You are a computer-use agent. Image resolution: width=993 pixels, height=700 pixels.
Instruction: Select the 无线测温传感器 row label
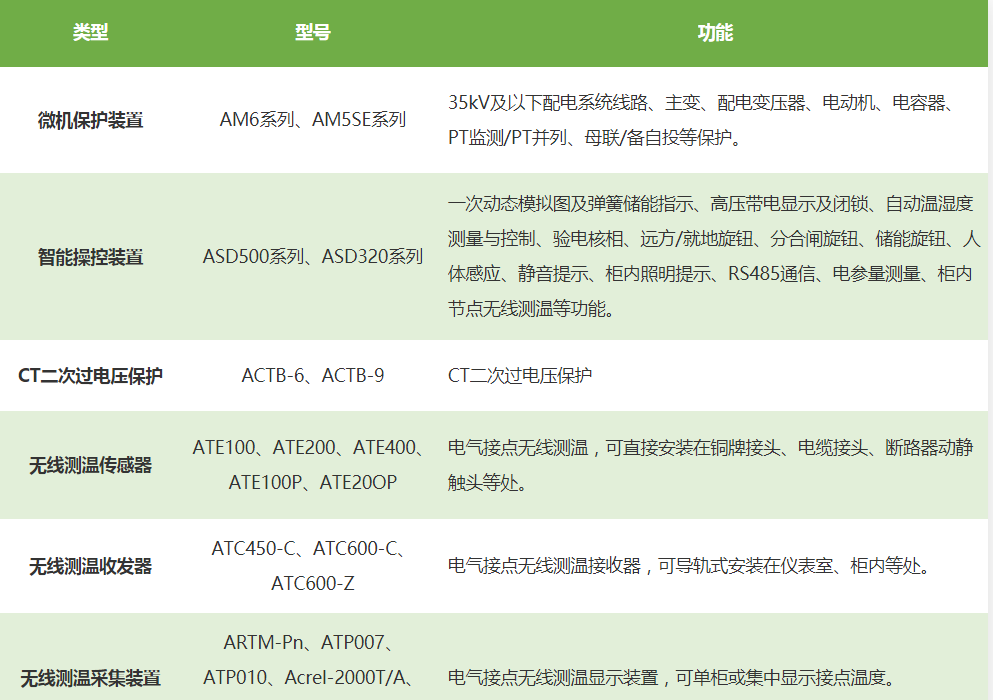(x=90, y=465)
